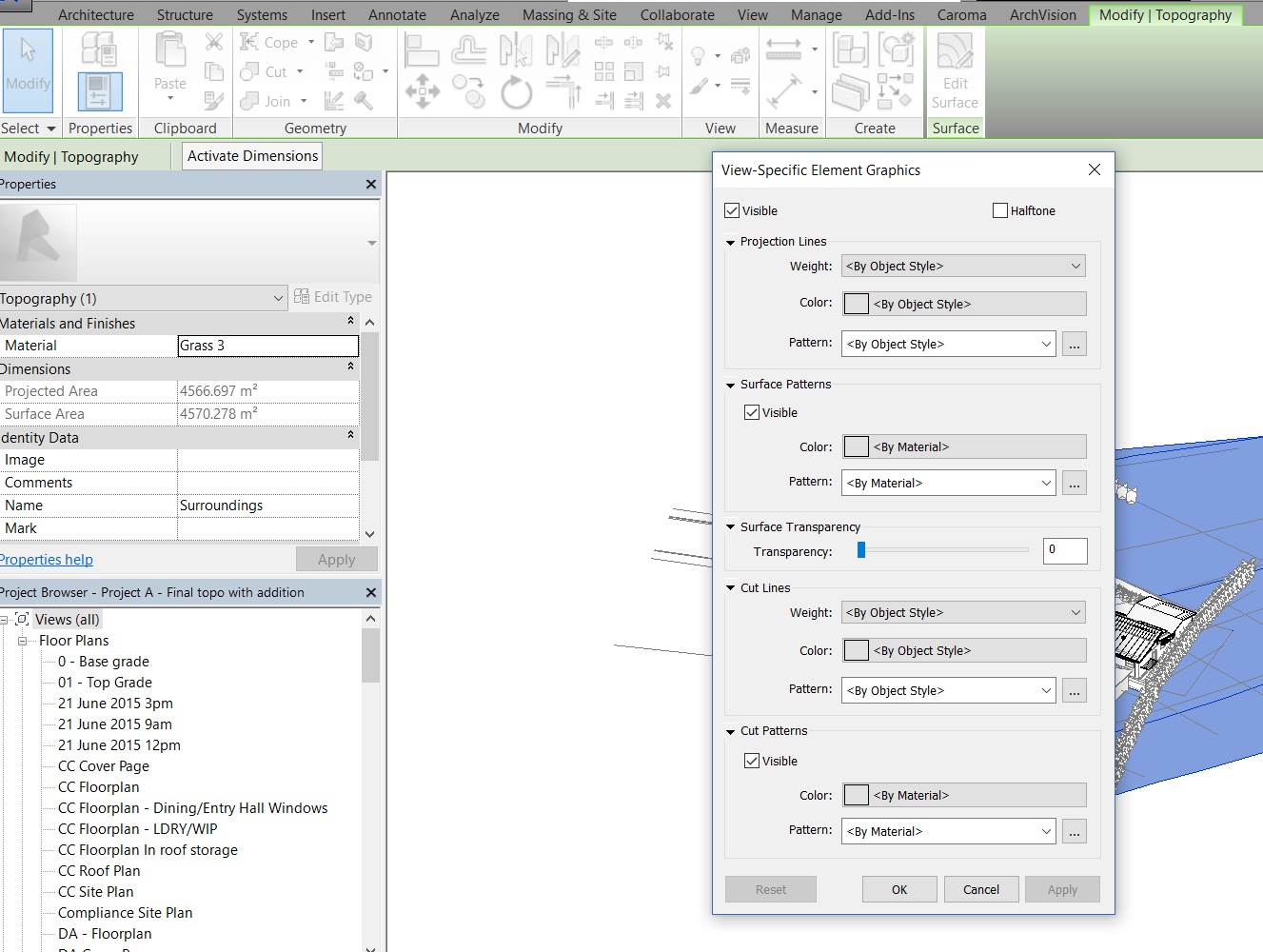
Task: Switch to the Annotate ribbon tab
Action: click(397, 14)
